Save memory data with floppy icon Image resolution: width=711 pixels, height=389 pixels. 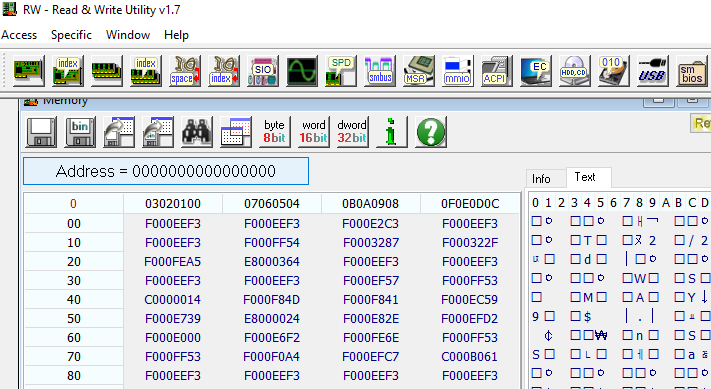[x=41, y=132]
